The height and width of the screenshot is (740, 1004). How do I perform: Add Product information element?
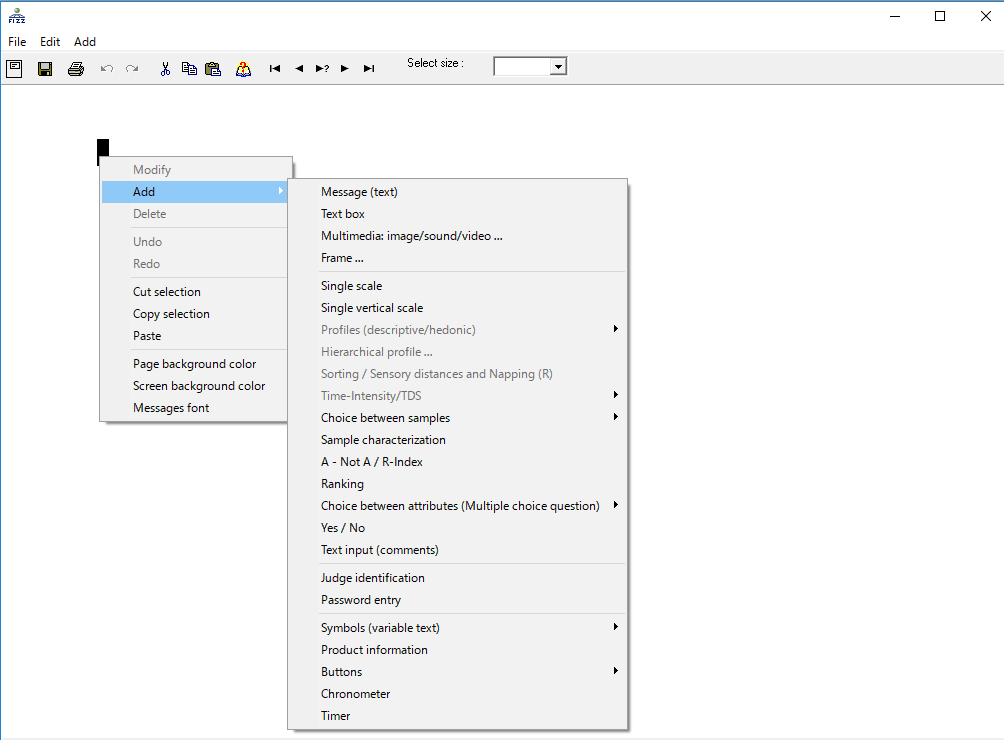tap(457, 650)
